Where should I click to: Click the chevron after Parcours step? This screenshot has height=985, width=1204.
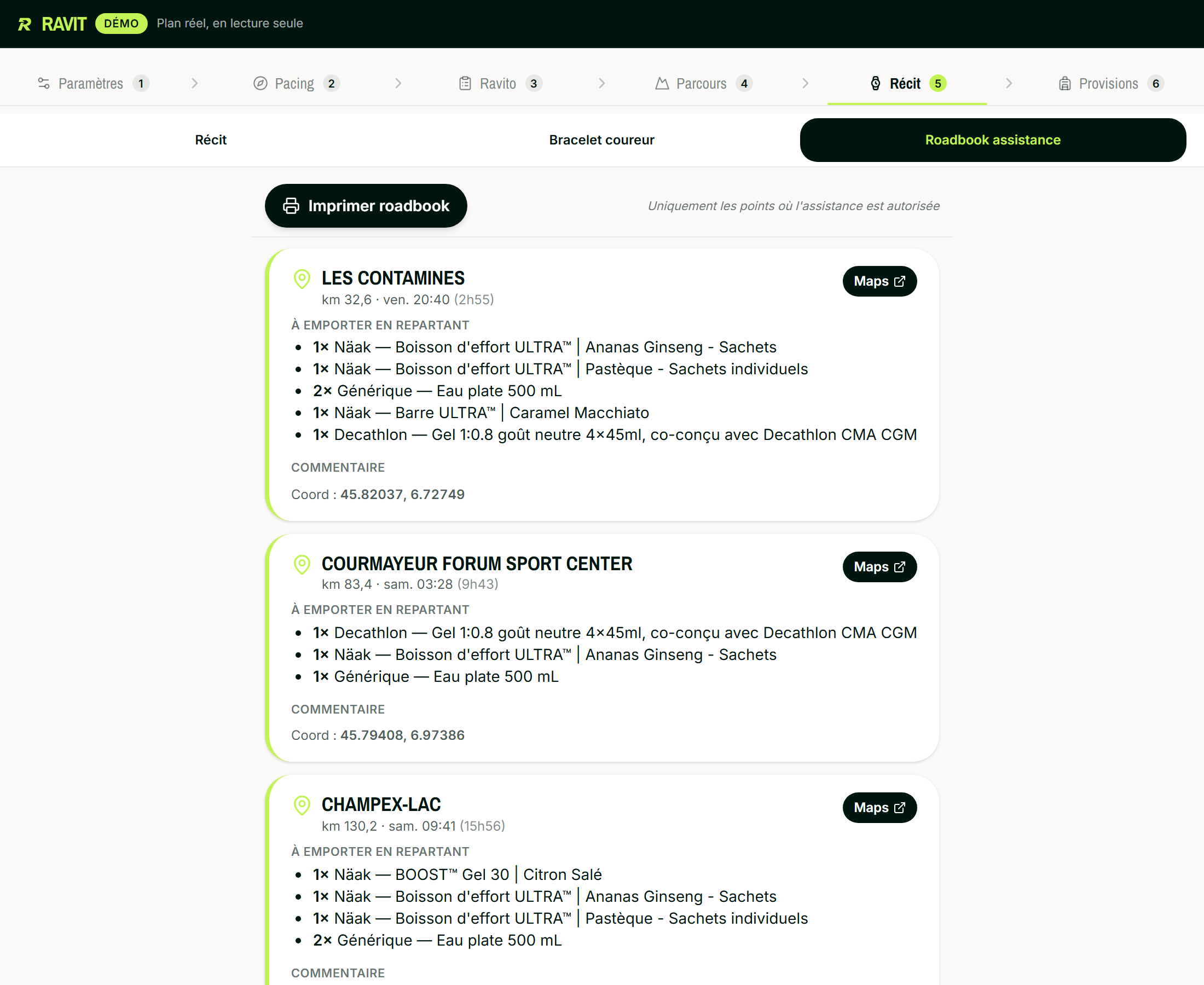point(805,83)
